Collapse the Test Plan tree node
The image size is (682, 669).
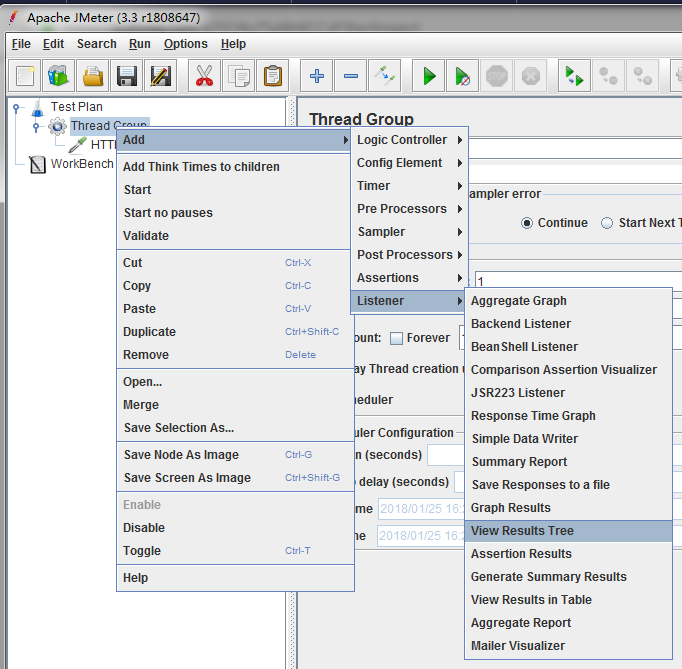click(x=16, y=107)
